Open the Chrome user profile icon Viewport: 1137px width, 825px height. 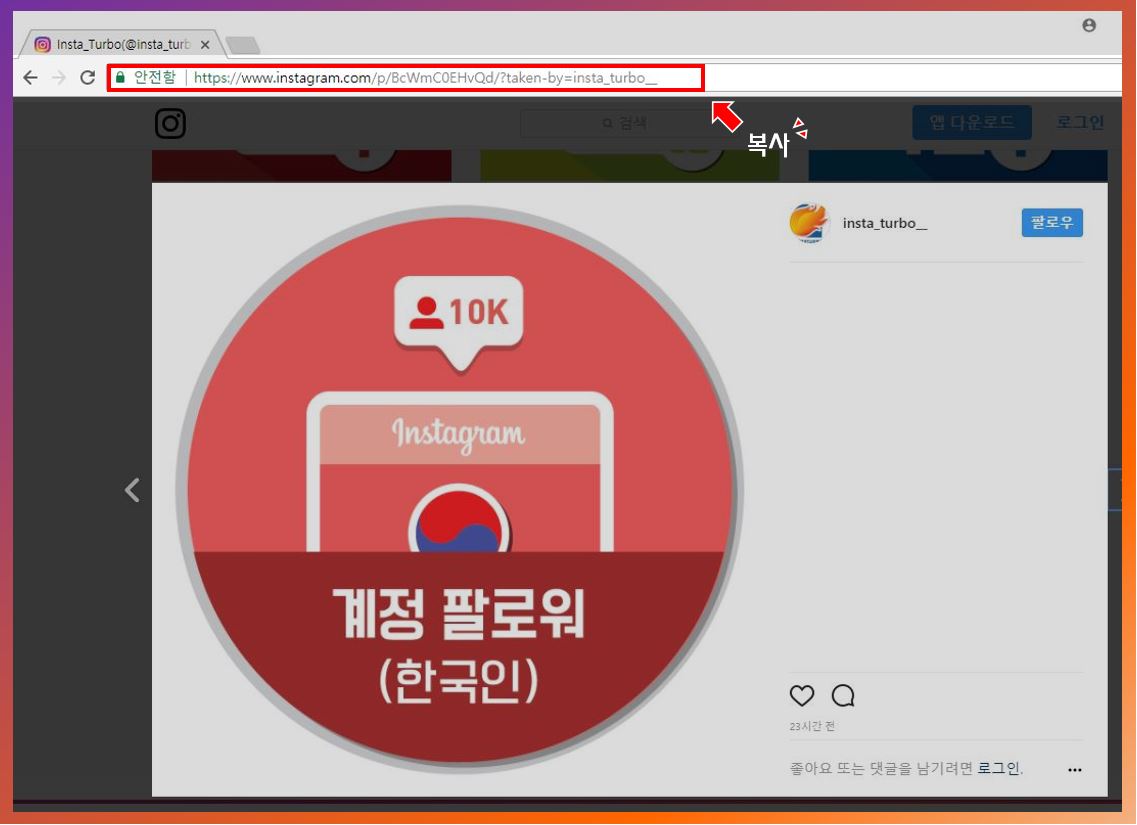tap(1088, 25)
